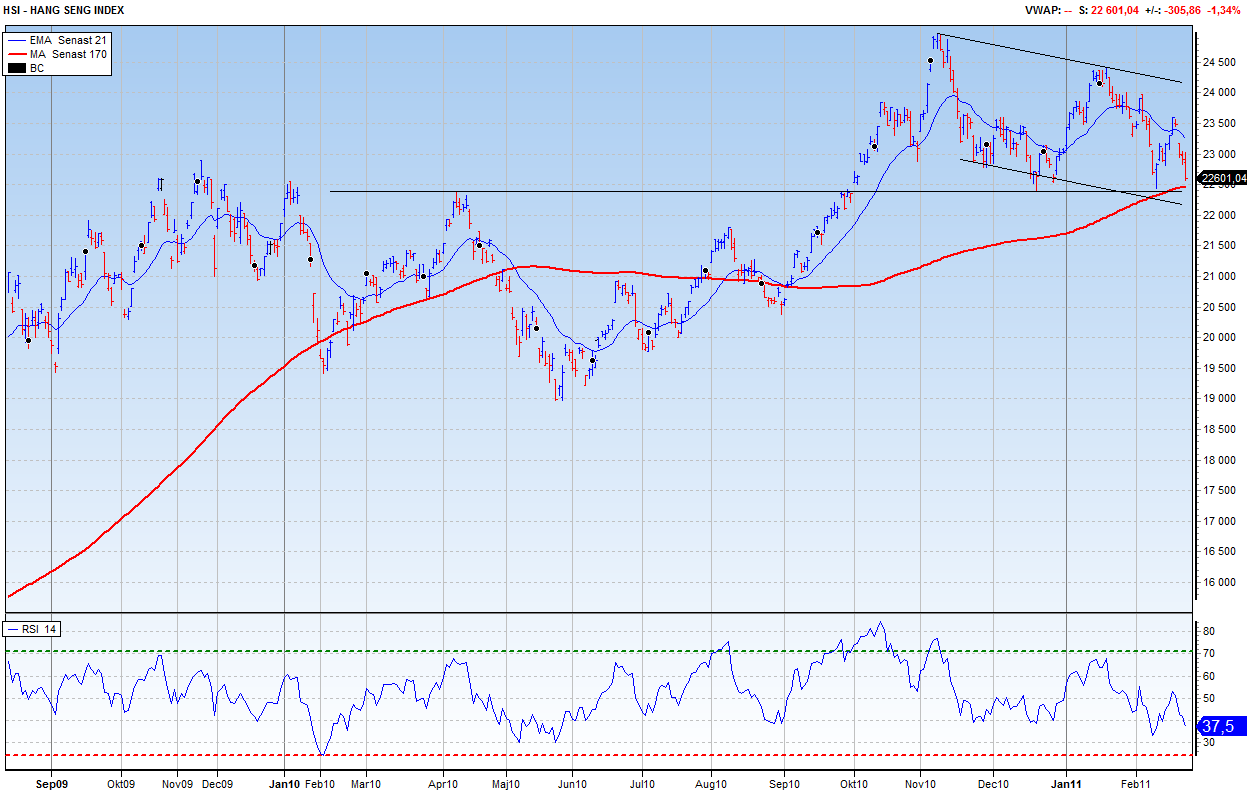Screen dimensions: 1247x791
Task: Click the VWAP label in header
Action: click(x=1041, y=10)
